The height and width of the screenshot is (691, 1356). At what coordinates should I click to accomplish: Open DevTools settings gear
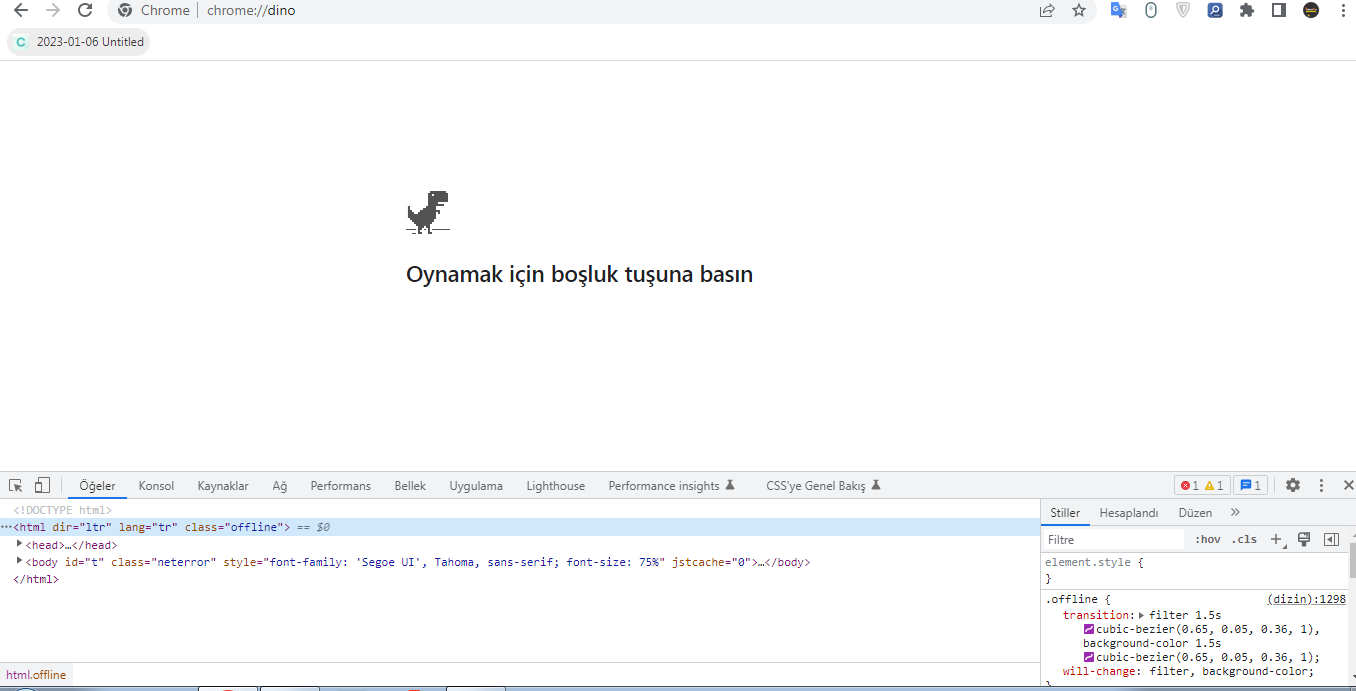(1293, 484)
